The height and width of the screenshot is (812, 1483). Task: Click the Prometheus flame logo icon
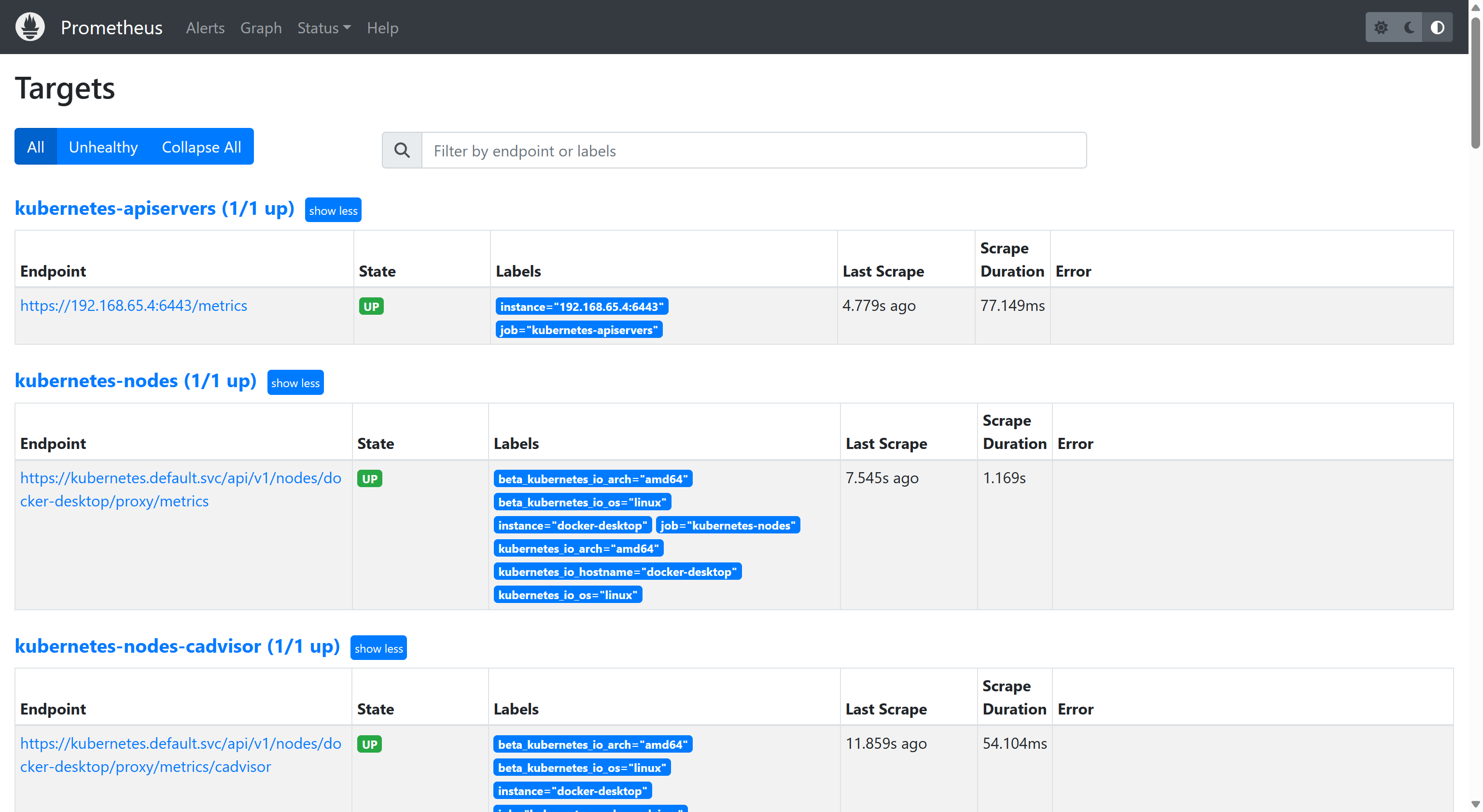pyautogui.click(x=30, y=27)
